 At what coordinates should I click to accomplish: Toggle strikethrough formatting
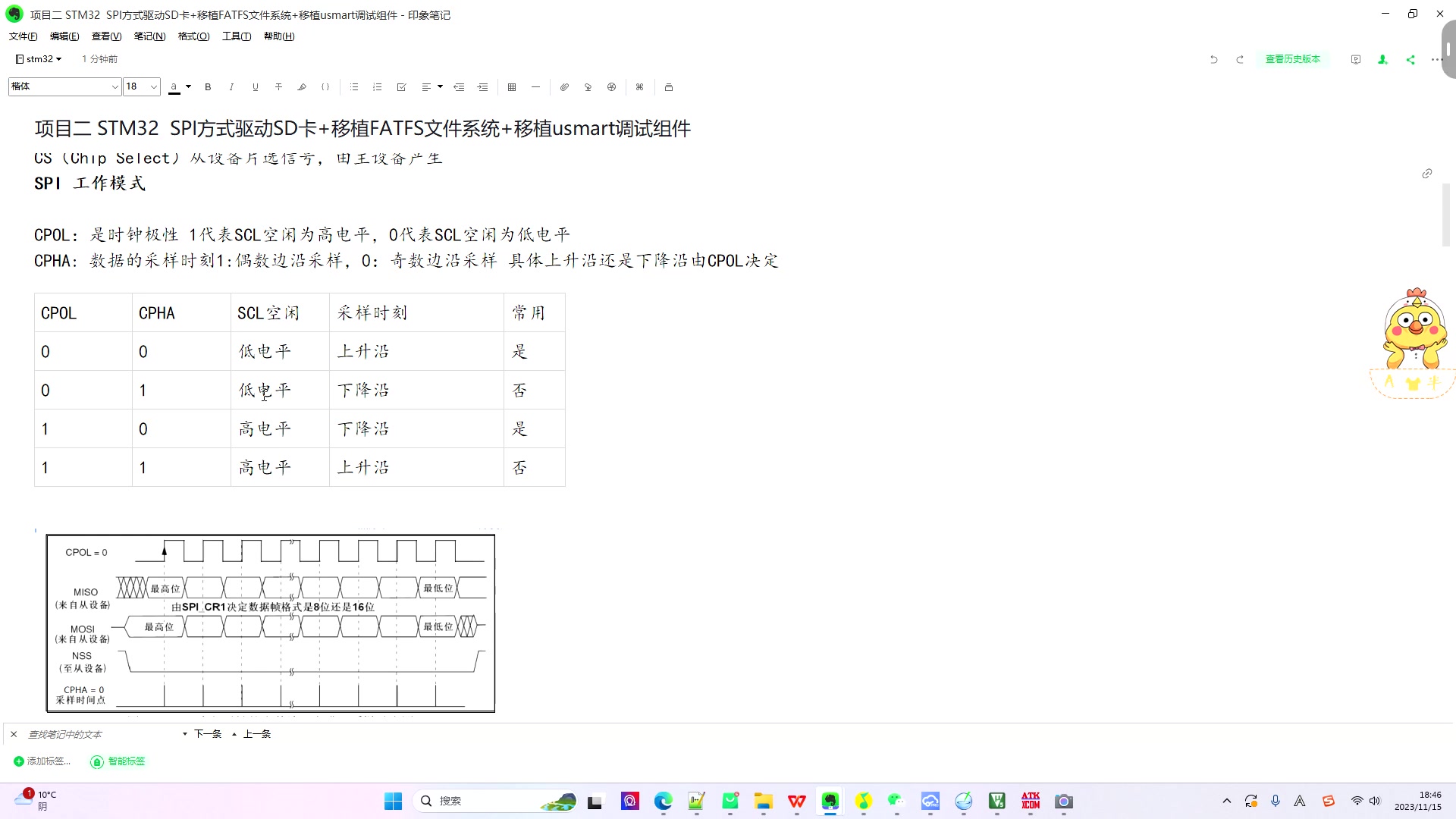tap(278, 87)
